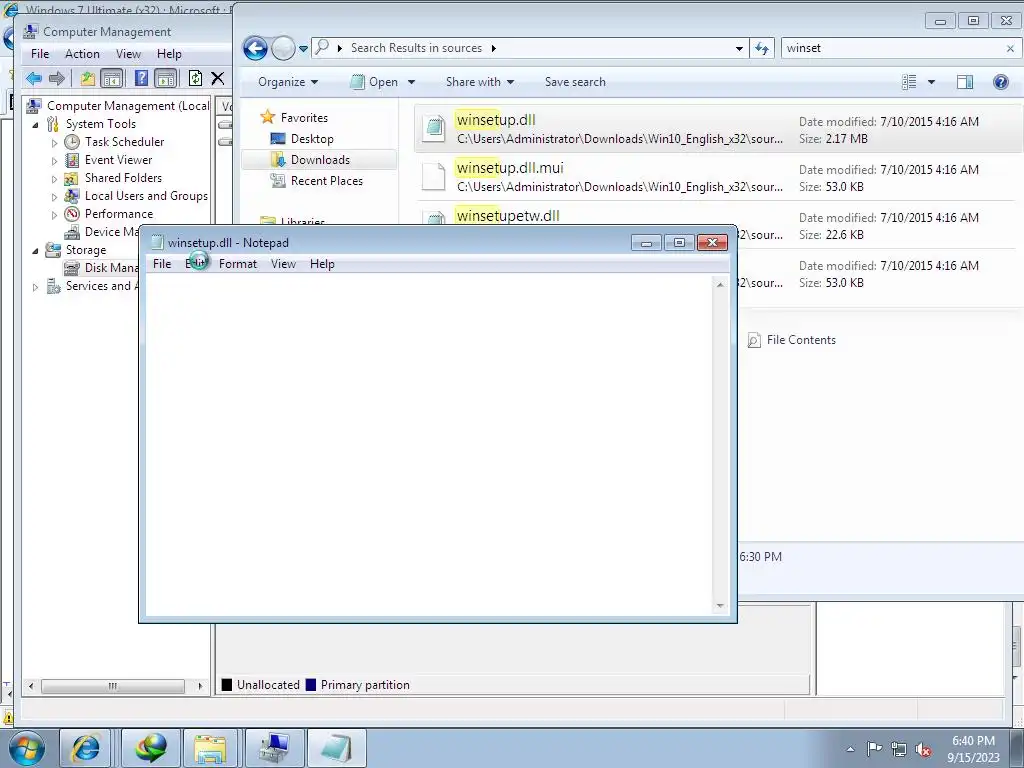Viewport: 1024px width, 768px height.
Task: Toggle Show/Hide Console Tree icon in Computer Management
Action: tap(112, 78)
